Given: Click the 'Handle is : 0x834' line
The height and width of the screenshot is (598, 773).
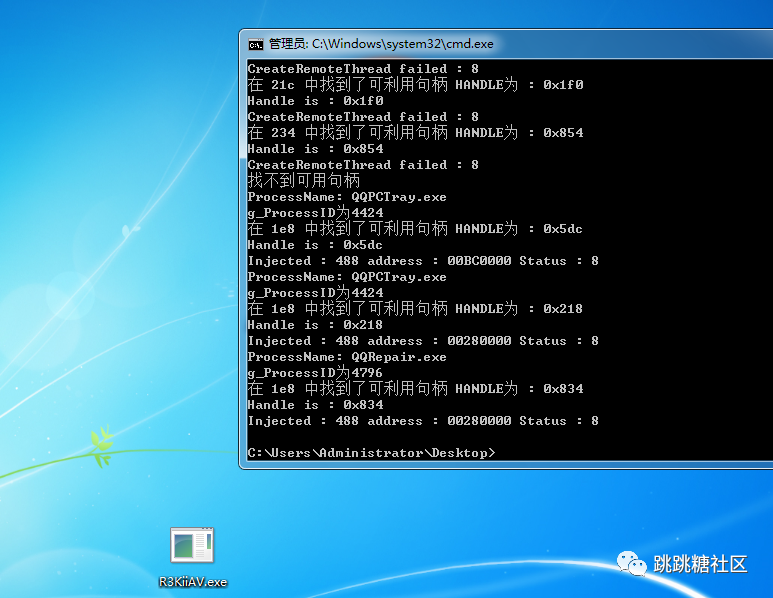Looking at the screenshot, I should pyautogui.click(x=316, y=405).
